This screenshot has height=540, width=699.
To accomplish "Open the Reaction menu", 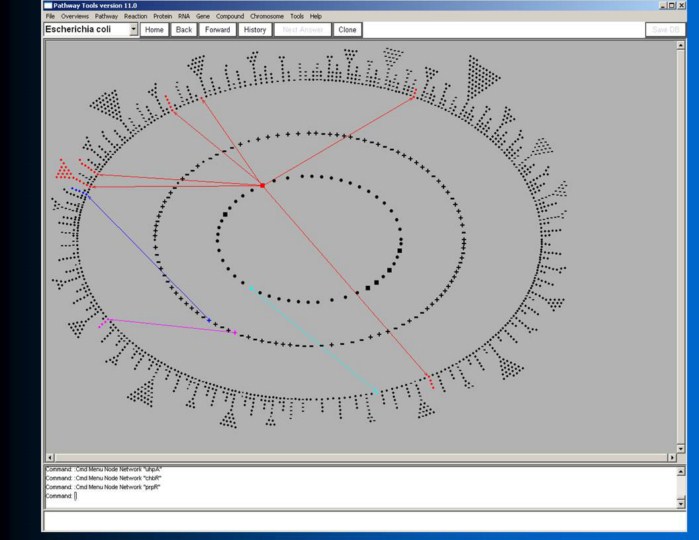I will click(x=135, y=17).
